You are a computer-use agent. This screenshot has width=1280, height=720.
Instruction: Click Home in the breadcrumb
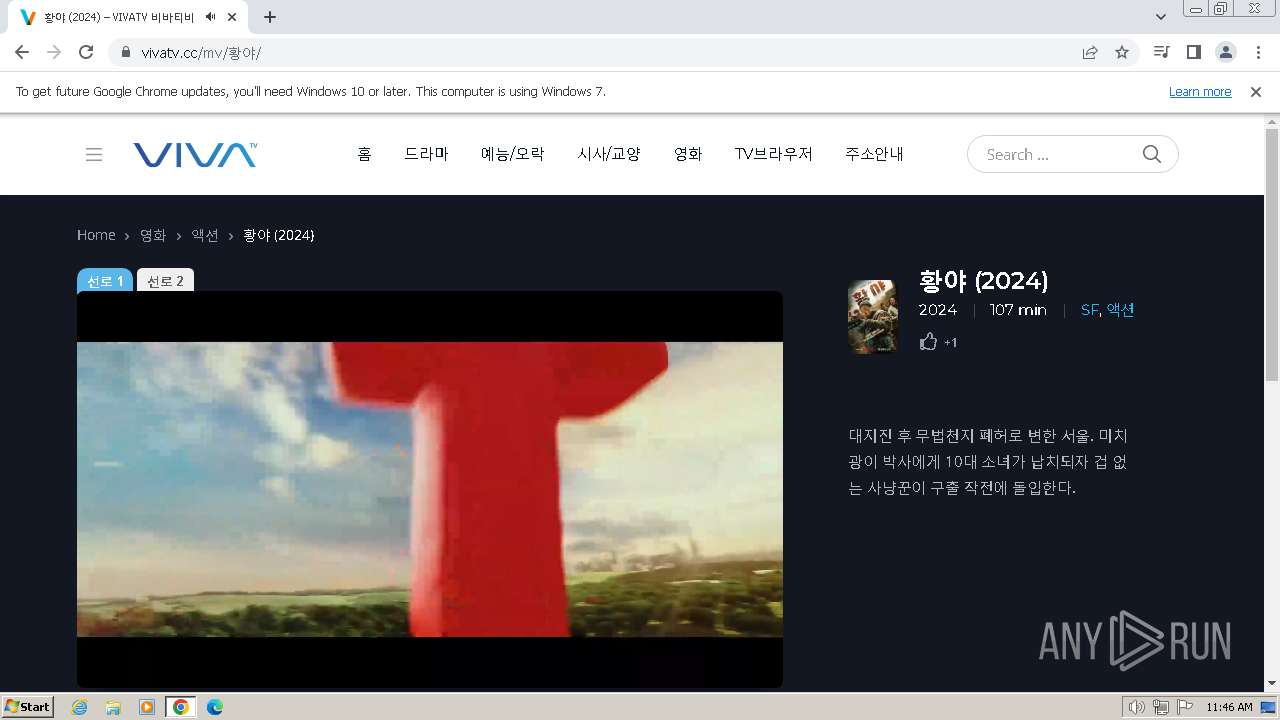[x=96, y=235]
